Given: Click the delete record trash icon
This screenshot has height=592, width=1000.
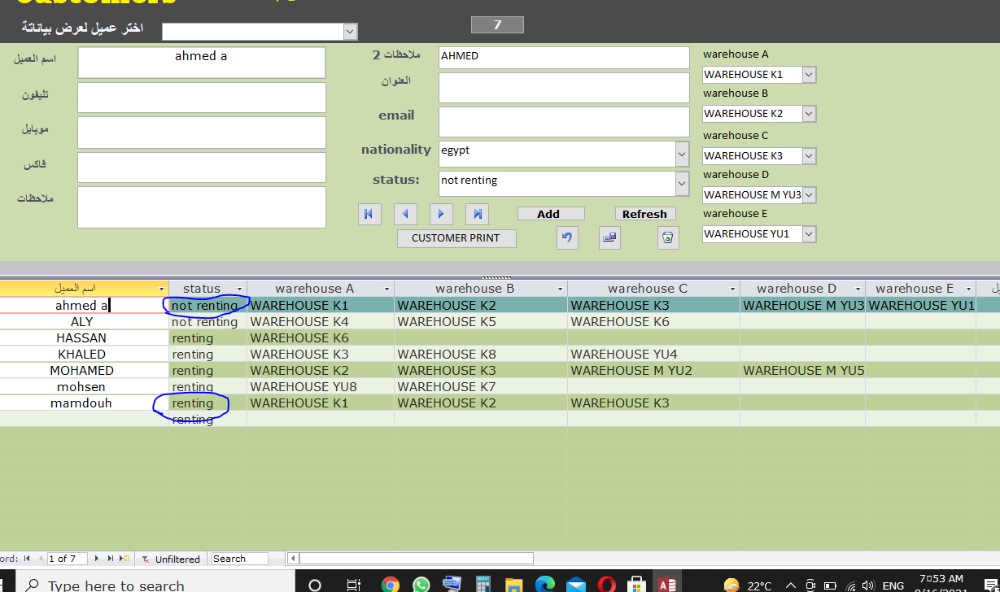Looking at the screenshot, I should click(668, 238).
